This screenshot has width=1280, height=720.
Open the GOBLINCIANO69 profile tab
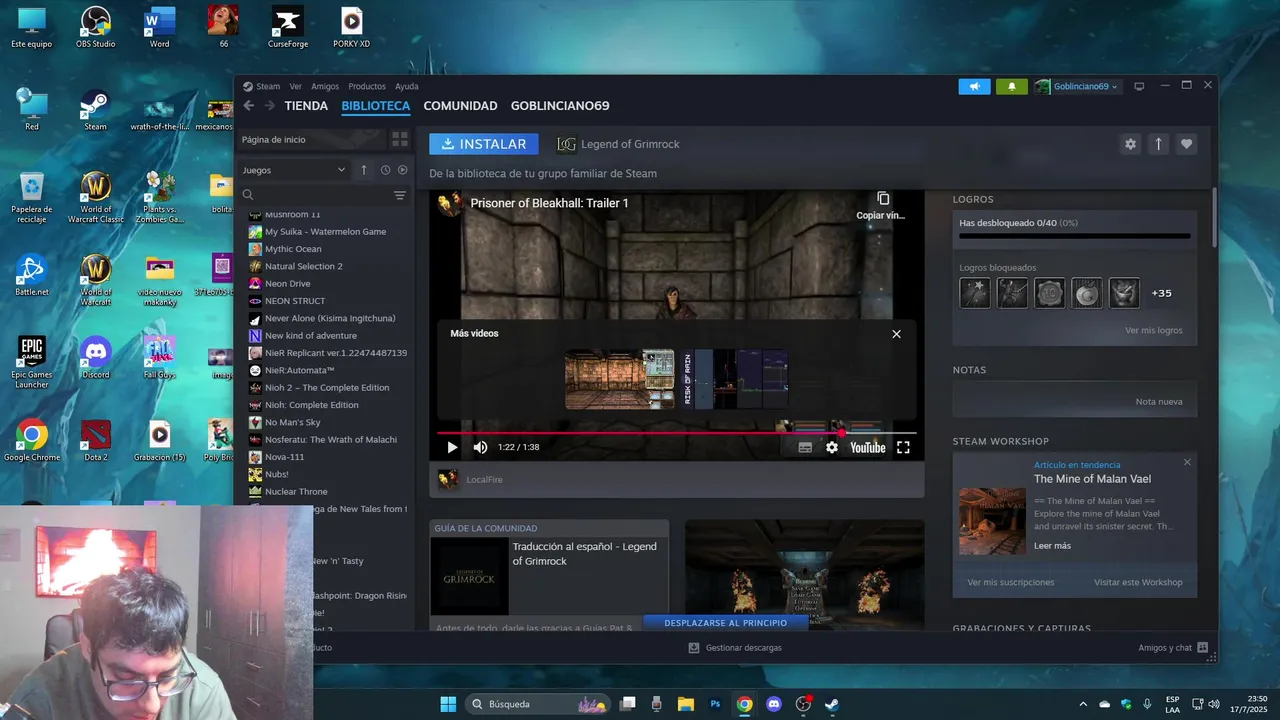tap(560, 106)
